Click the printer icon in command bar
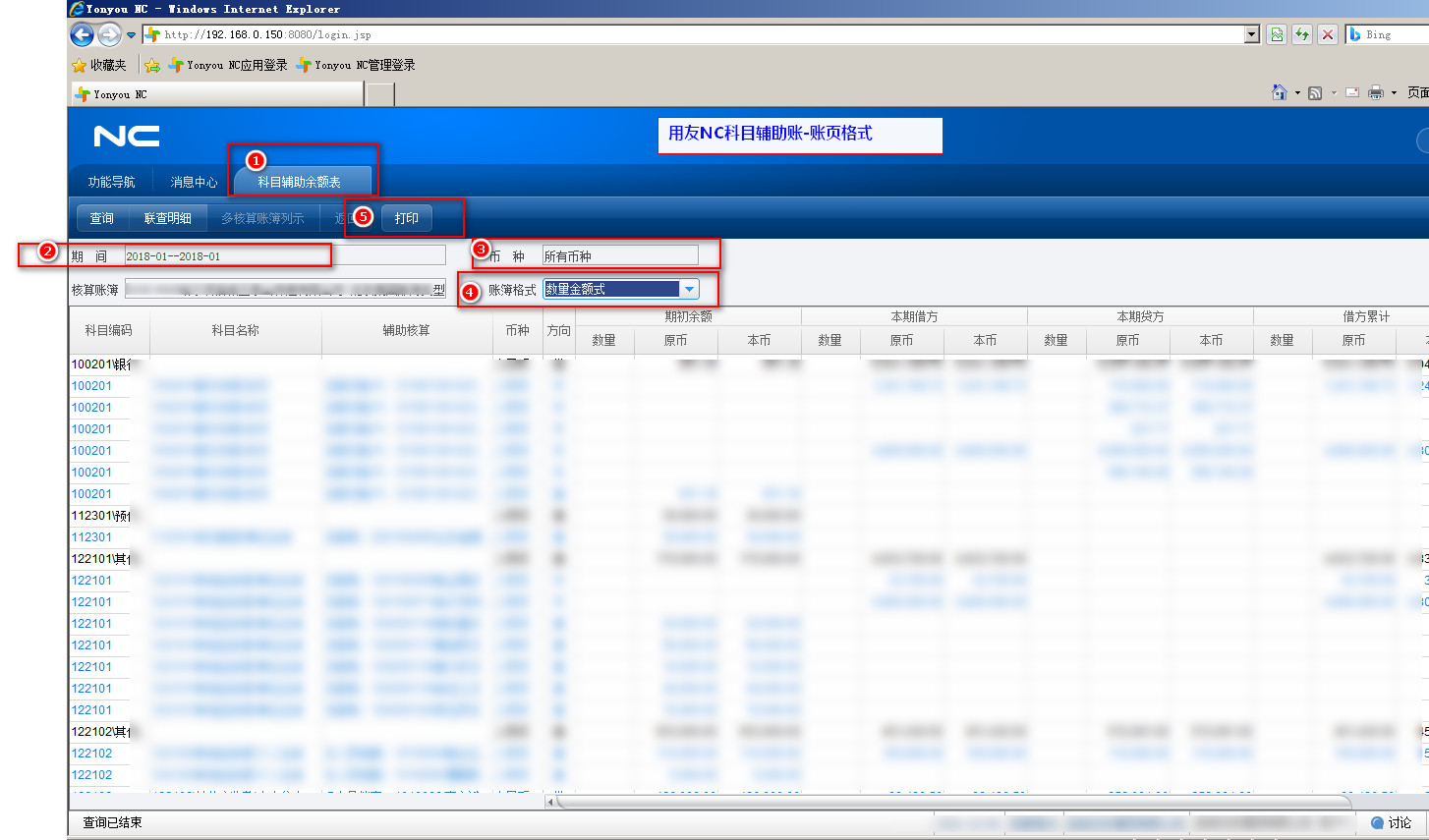 tap(1375, 92)
